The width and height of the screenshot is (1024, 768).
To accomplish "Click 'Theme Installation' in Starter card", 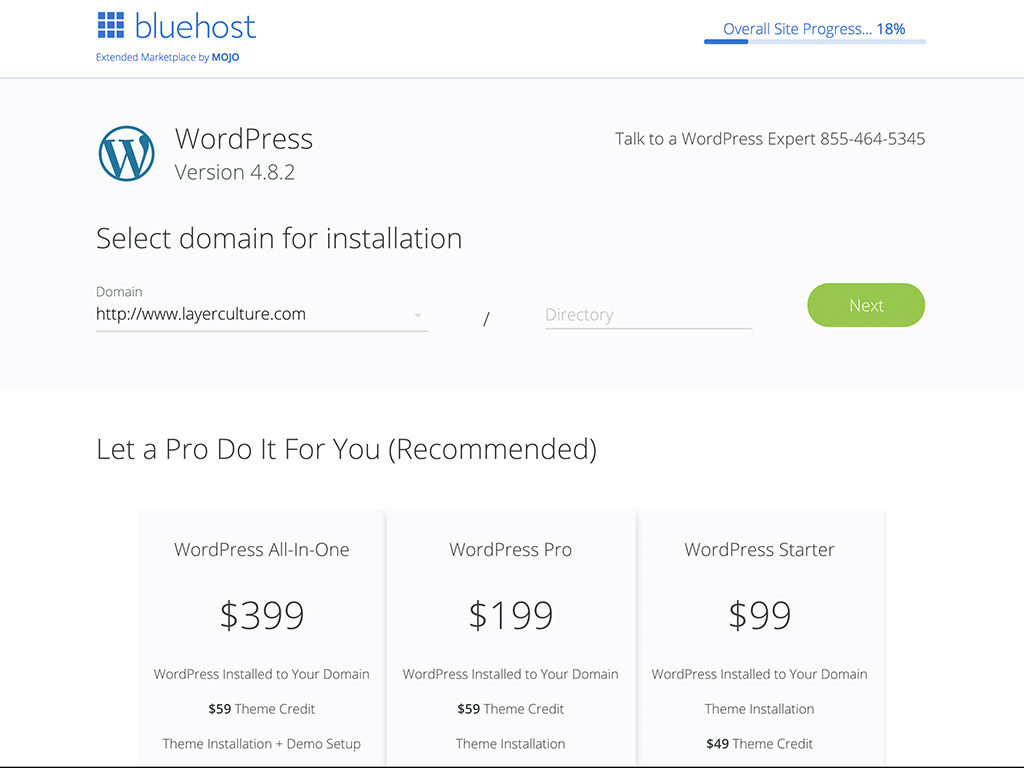I will pos(760,709).
